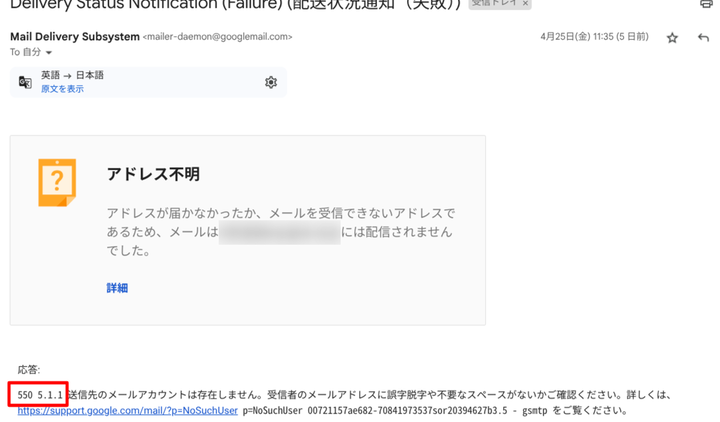This screenshot has width=720, height=422.
Task: Star this delivery failure email
Action: click(672, 38)
